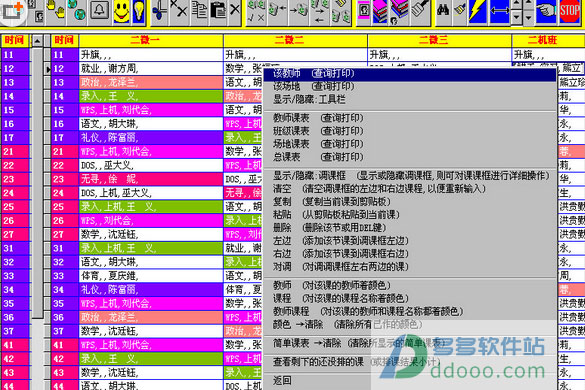
Task: Choose 删除 (删除该节或用DEL键) entry
Action: 410,228
